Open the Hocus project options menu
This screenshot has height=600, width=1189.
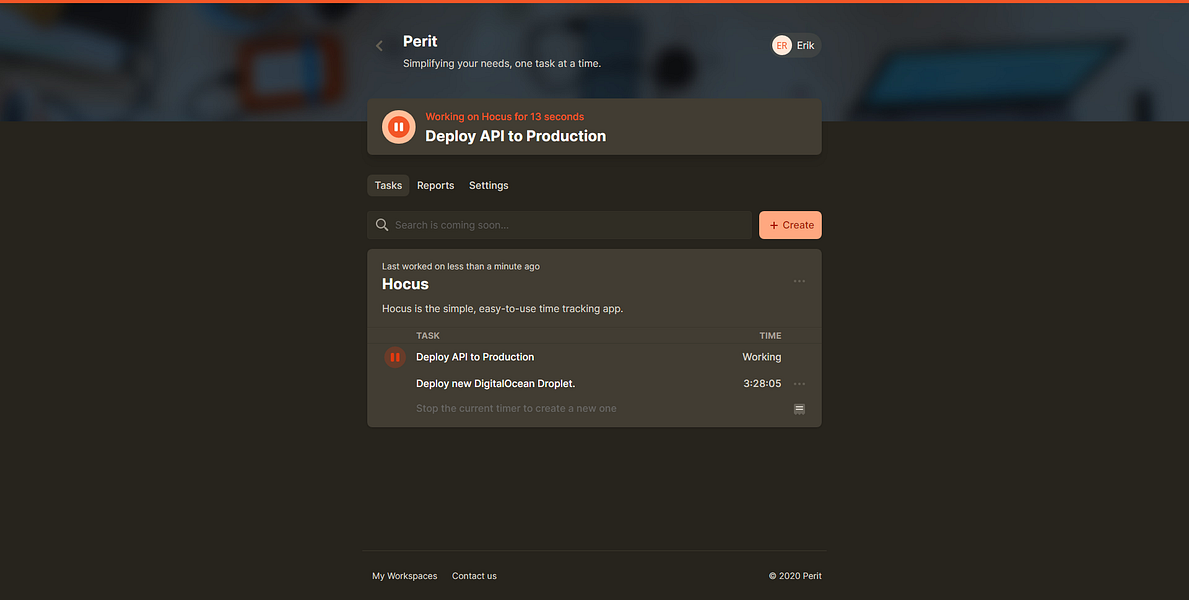[799, 281]
